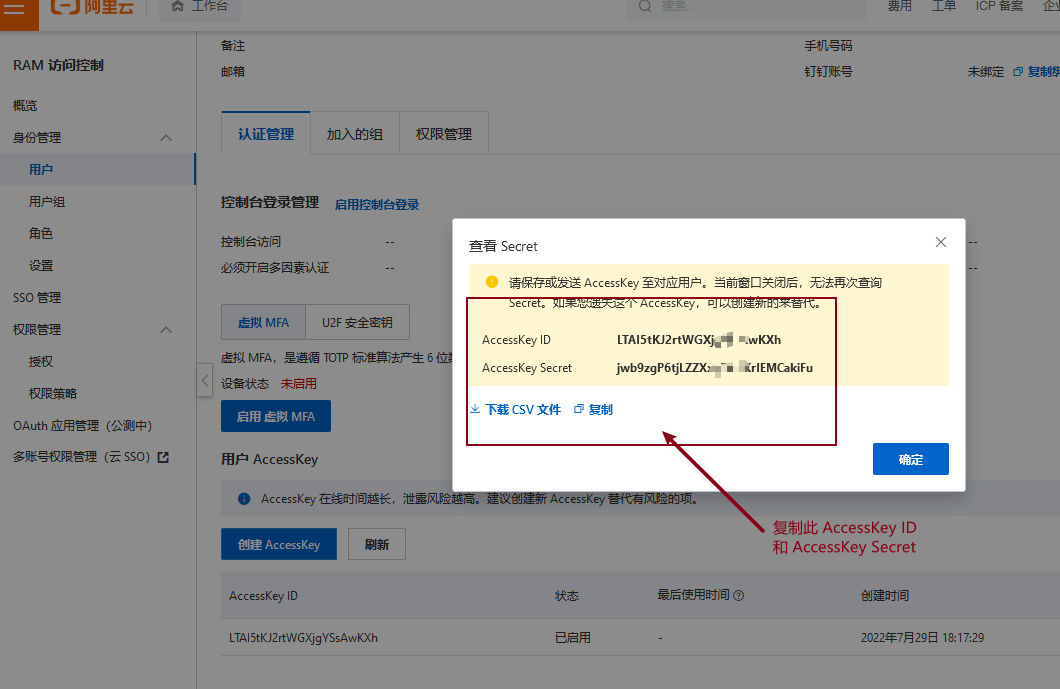Screen dimensions: 1060x689
Task: Close the 查看 Secret dialog with X
Action: (940, 242)
